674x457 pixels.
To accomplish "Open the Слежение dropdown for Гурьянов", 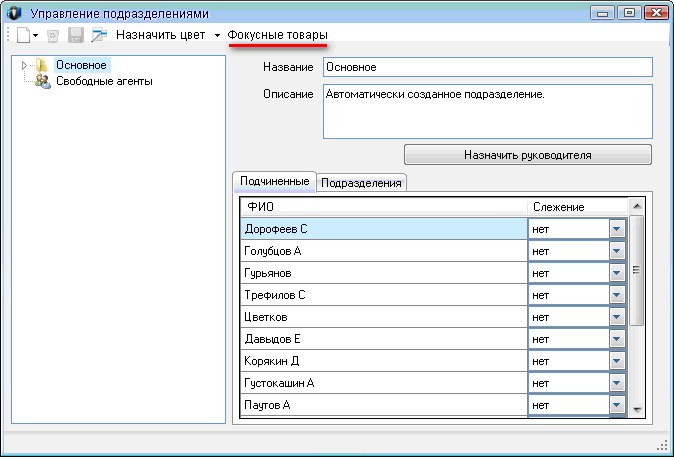I will pos(617,273).
